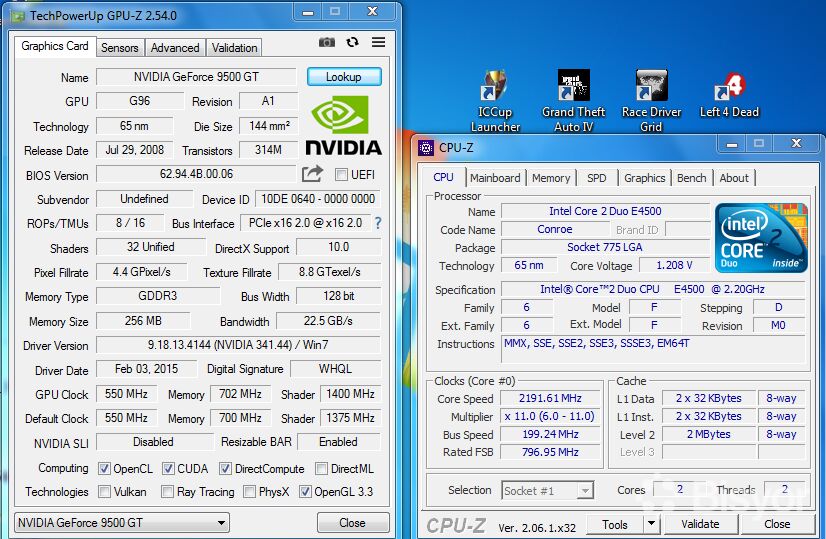Click the Code Name value Conroe

[555, 229]
